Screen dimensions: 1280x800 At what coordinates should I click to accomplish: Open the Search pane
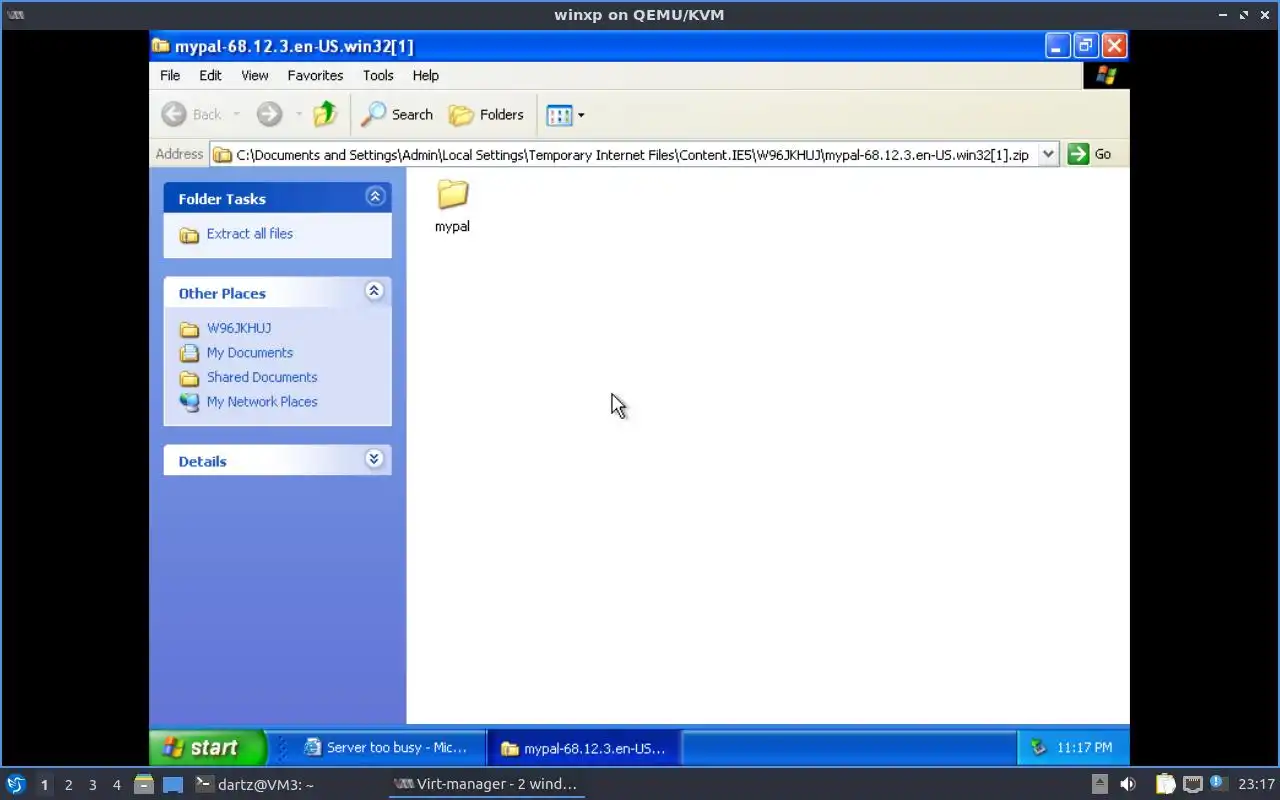397,114
